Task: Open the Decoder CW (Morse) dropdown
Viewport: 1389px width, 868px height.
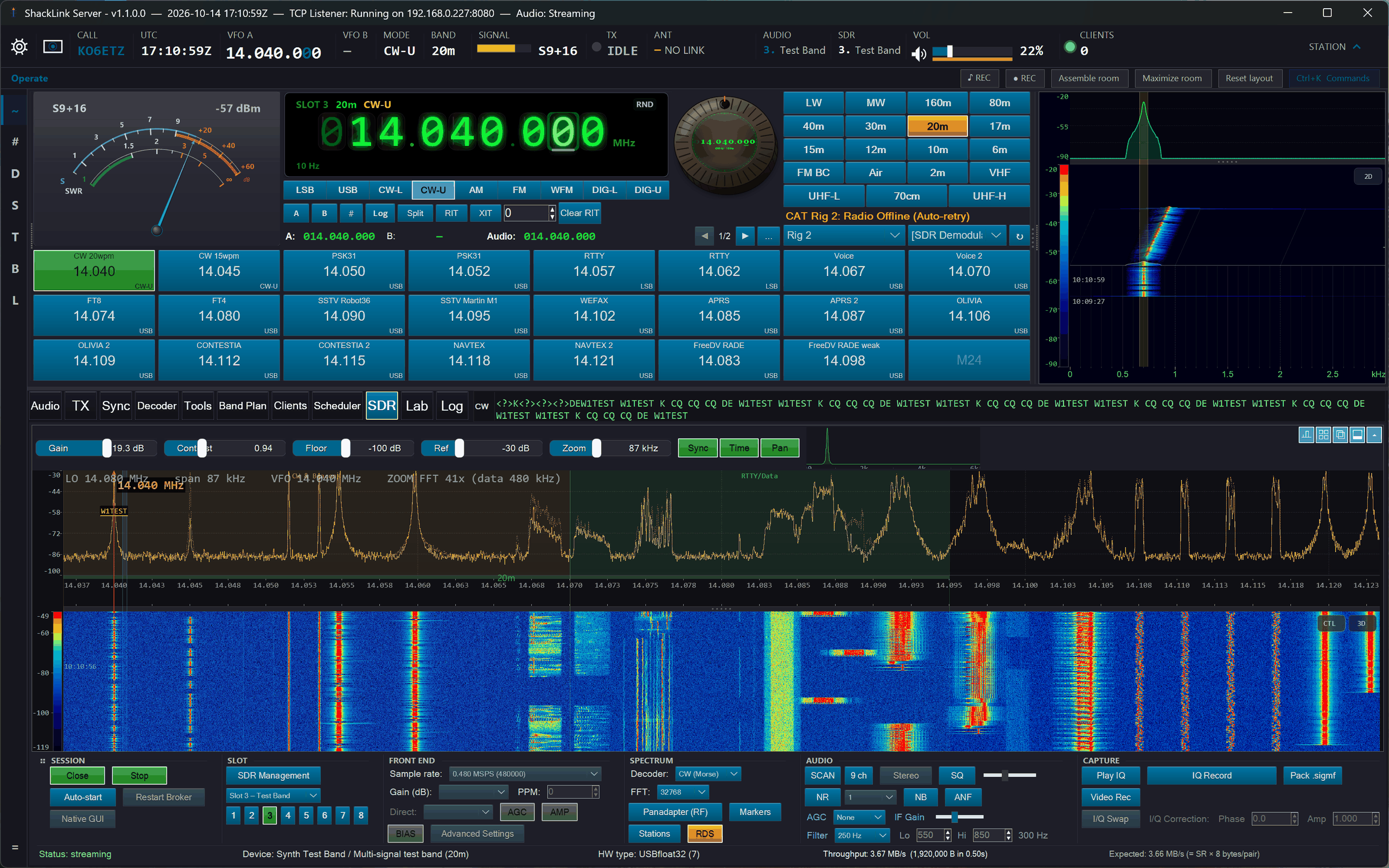Action: (708, 774)
